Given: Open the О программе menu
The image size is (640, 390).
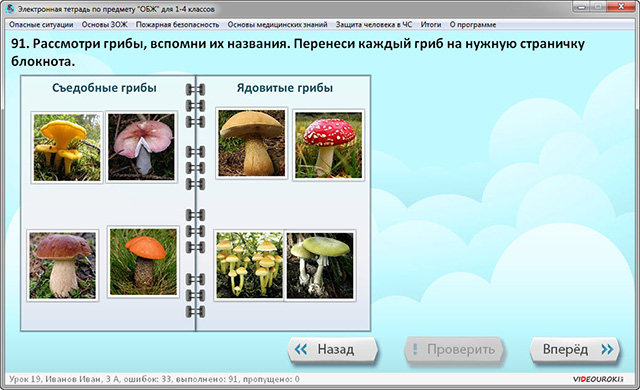Looking at the screenshot, I should pyautogui.click(x=473, y=24).
